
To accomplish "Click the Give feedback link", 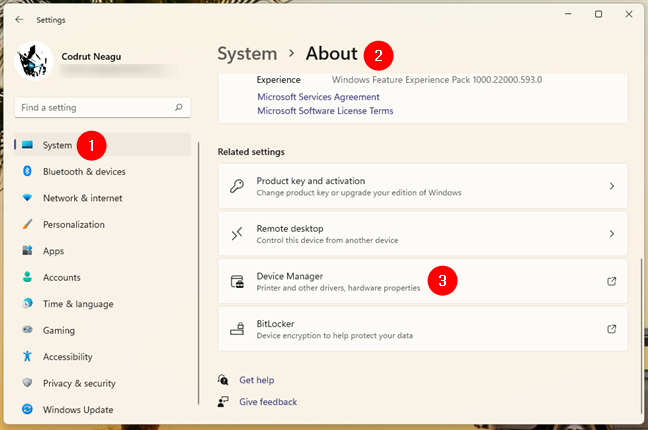I will [x=268, y=401].
